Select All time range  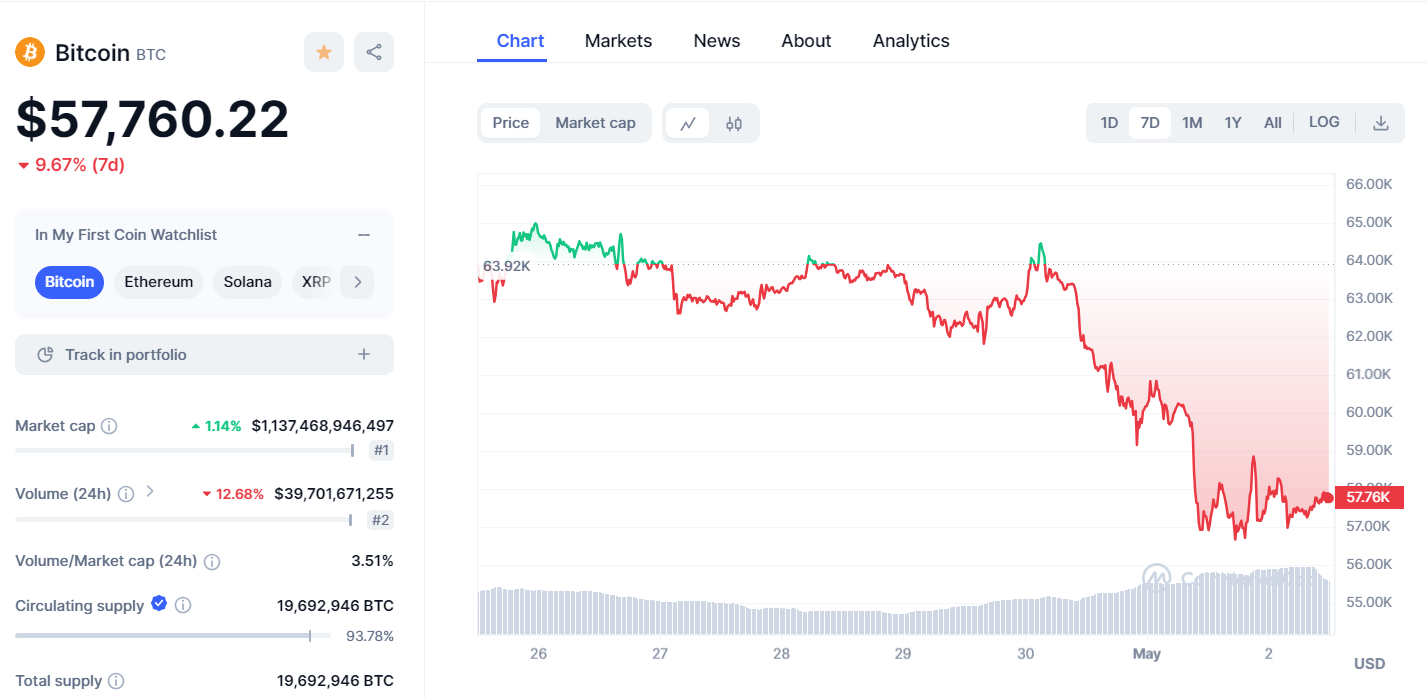[x=1273, y=123]
